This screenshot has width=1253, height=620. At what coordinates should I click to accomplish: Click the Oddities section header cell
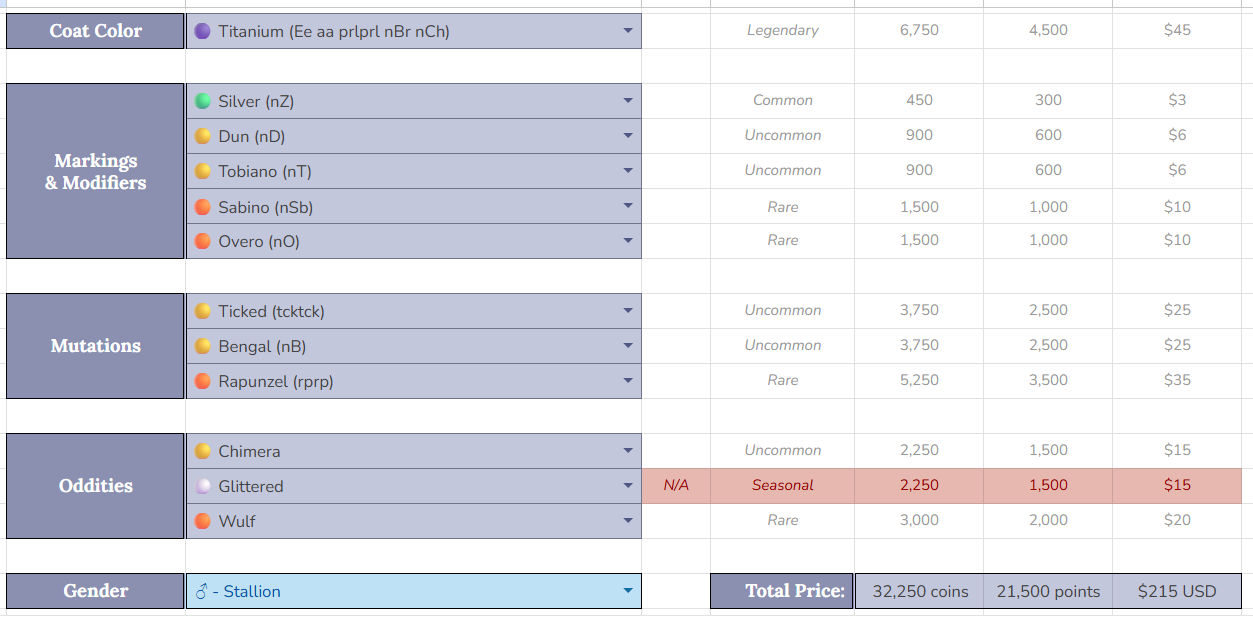(96, 486)
